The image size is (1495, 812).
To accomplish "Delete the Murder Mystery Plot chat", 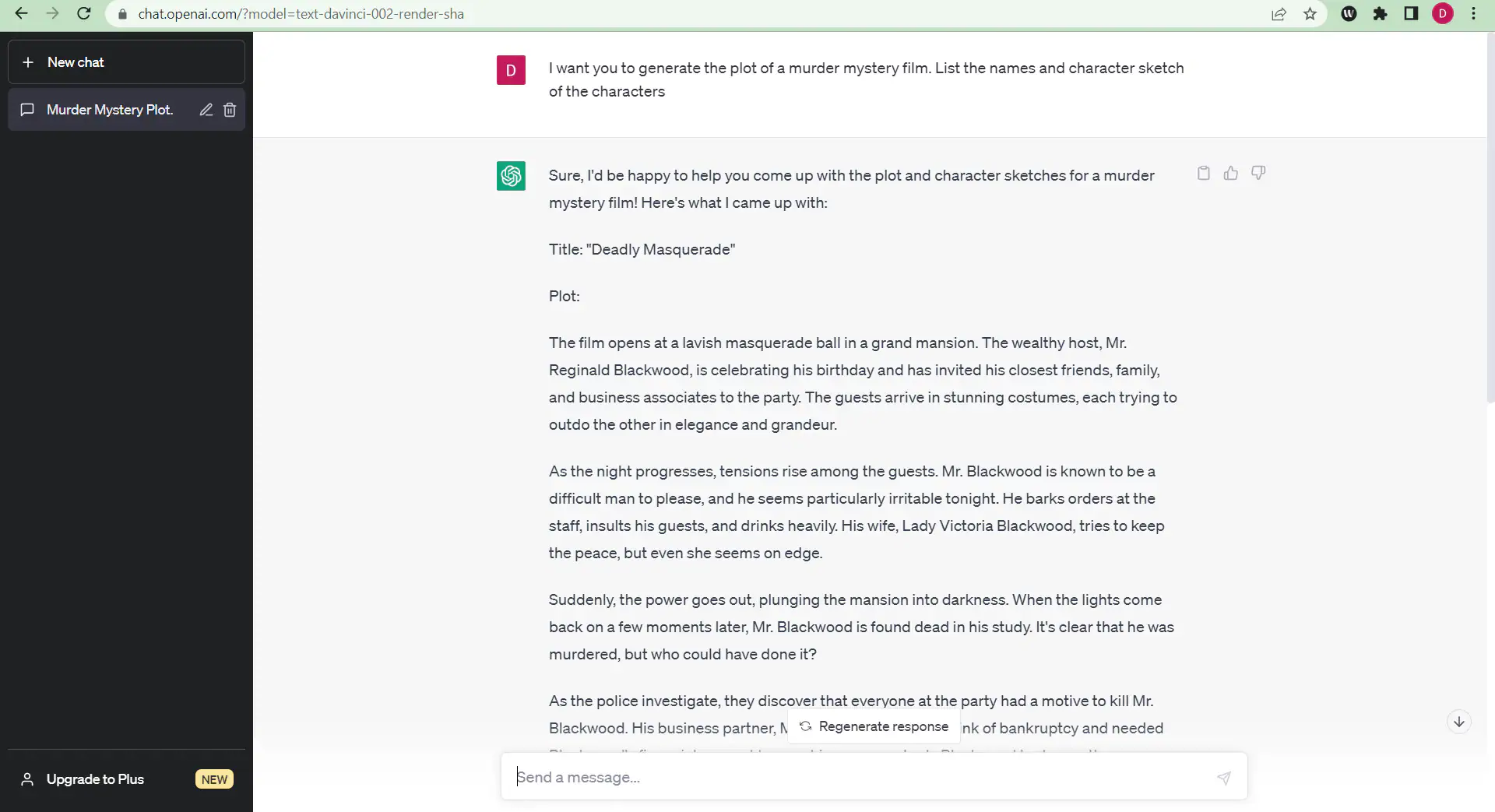I will 230,110.
